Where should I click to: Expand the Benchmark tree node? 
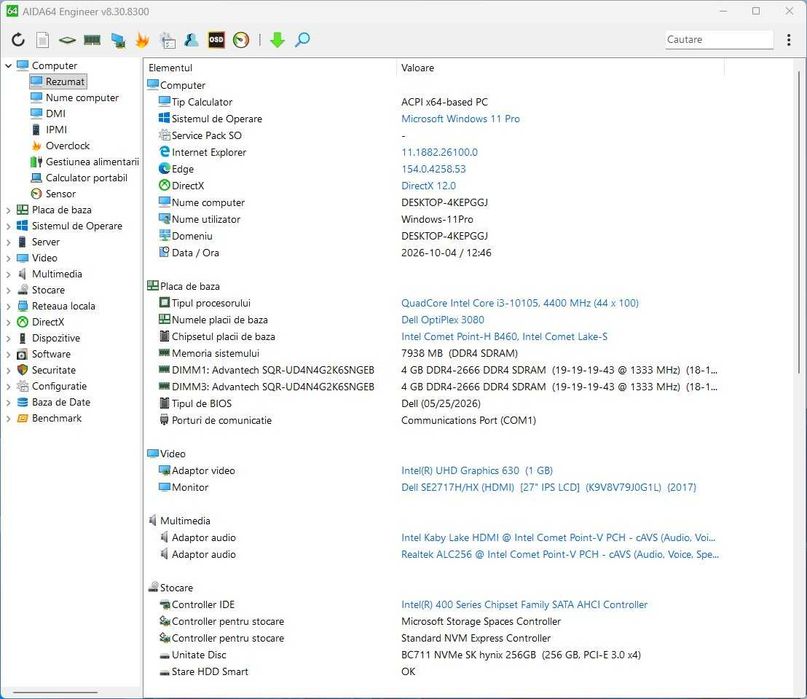point(8,418)
